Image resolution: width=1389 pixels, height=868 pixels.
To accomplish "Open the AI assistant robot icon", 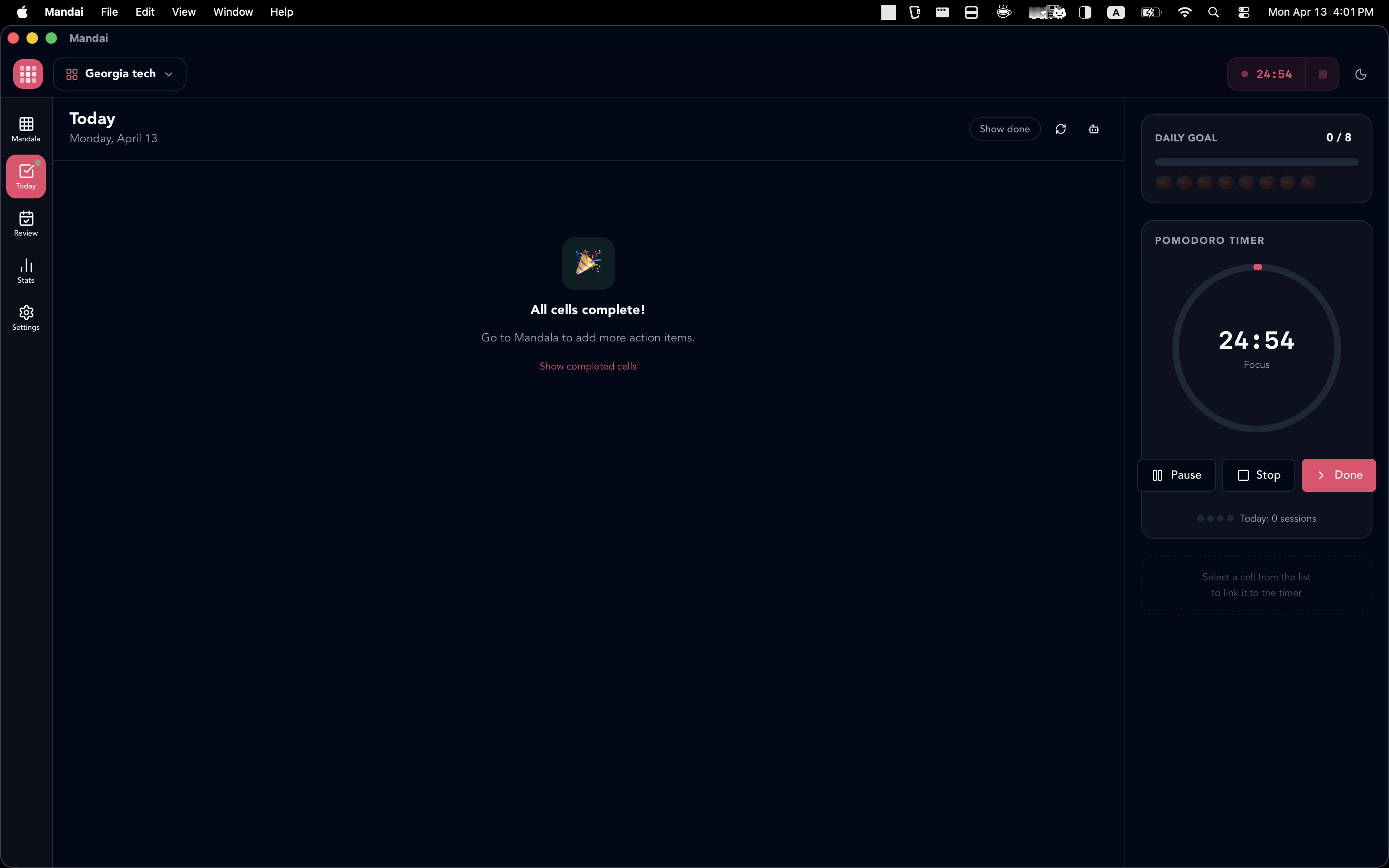I will pyautogui.click(x=1092, y=129).
